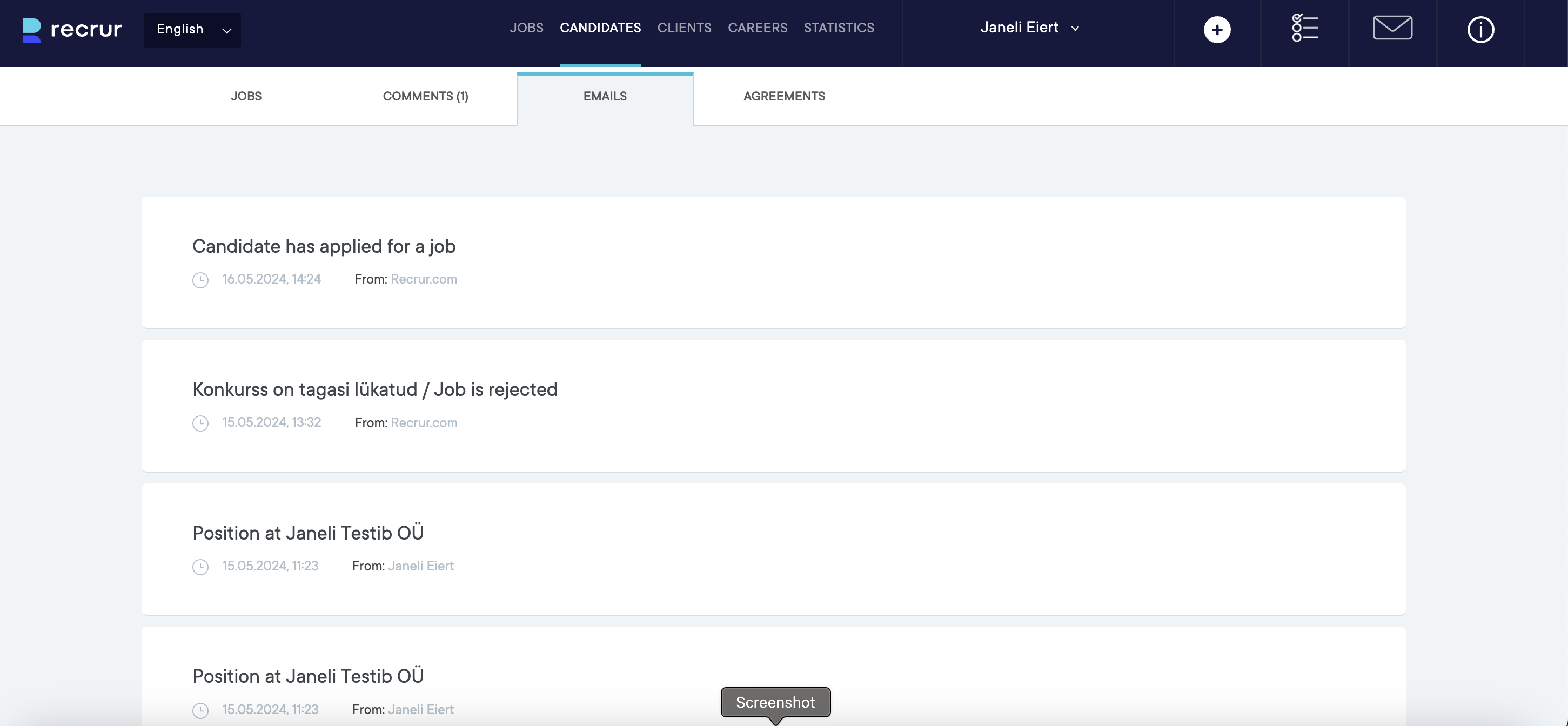Click the info circle icon
The width and height of the screenshot is (1568, 726).
tap(1480, 30)
